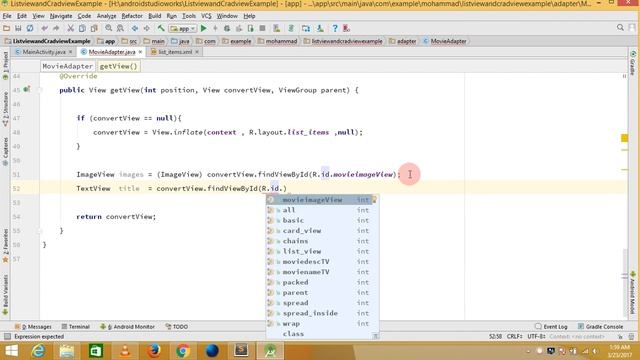The width and height of the screenshot is (640, 360).
Task: Click the Copy toolbar icon
Action: tap(82, 28)
